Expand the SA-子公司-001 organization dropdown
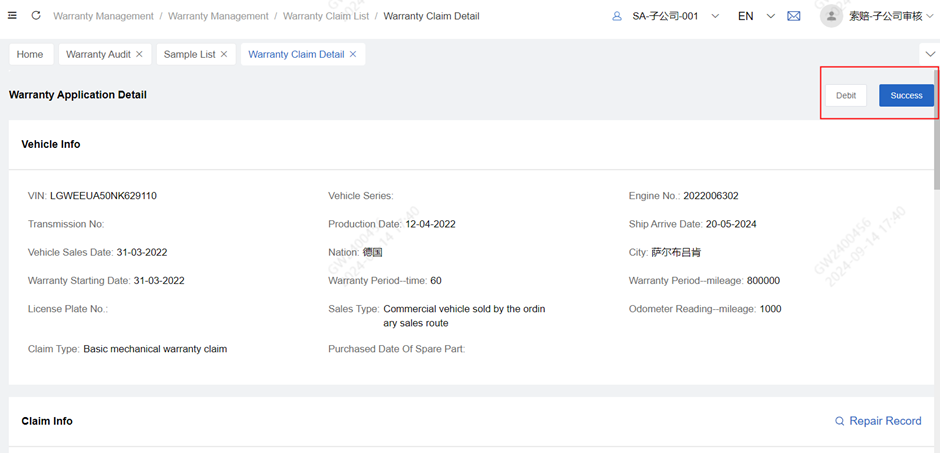 [x=715, y=16]
